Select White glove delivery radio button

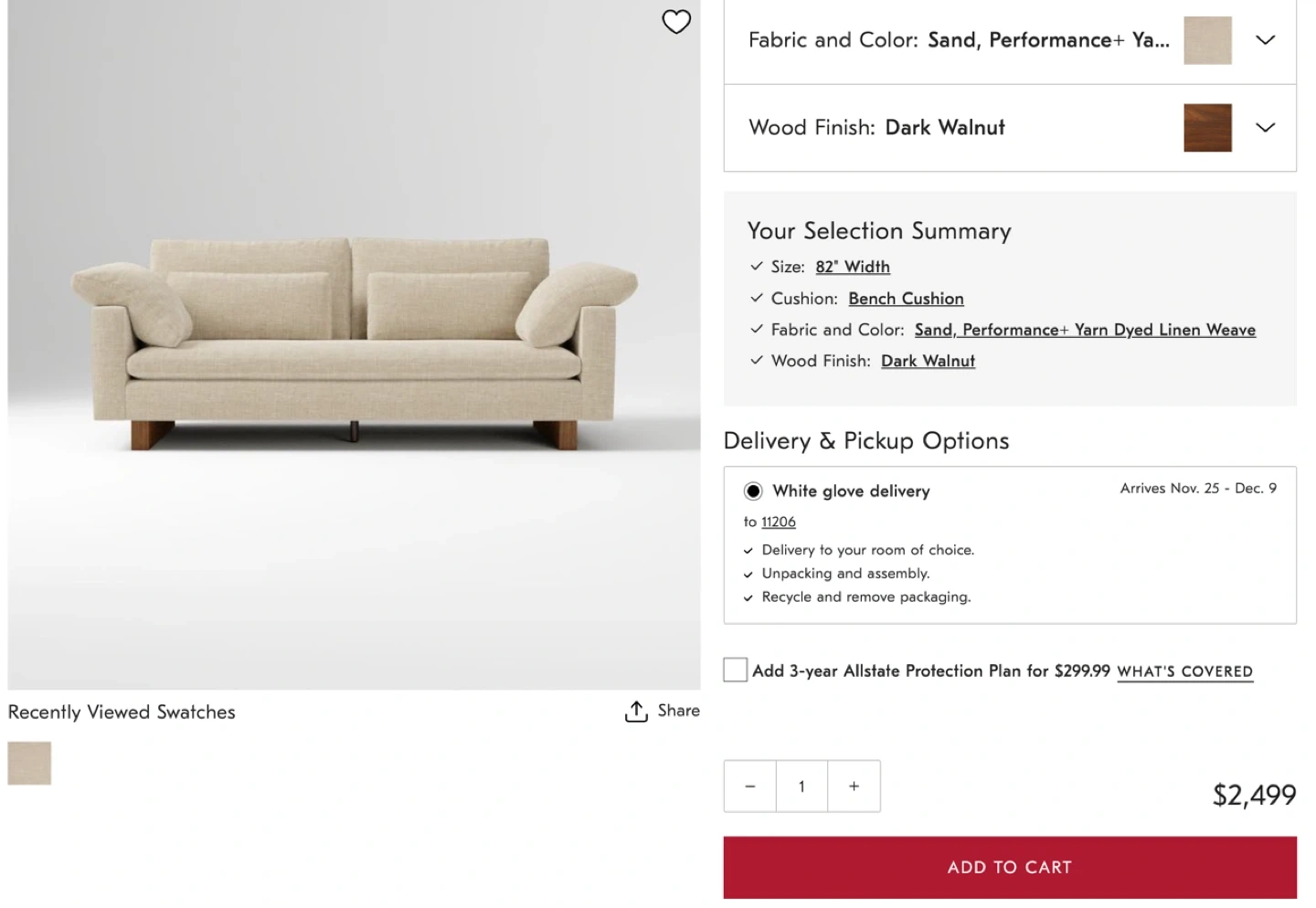coord(753,491)
